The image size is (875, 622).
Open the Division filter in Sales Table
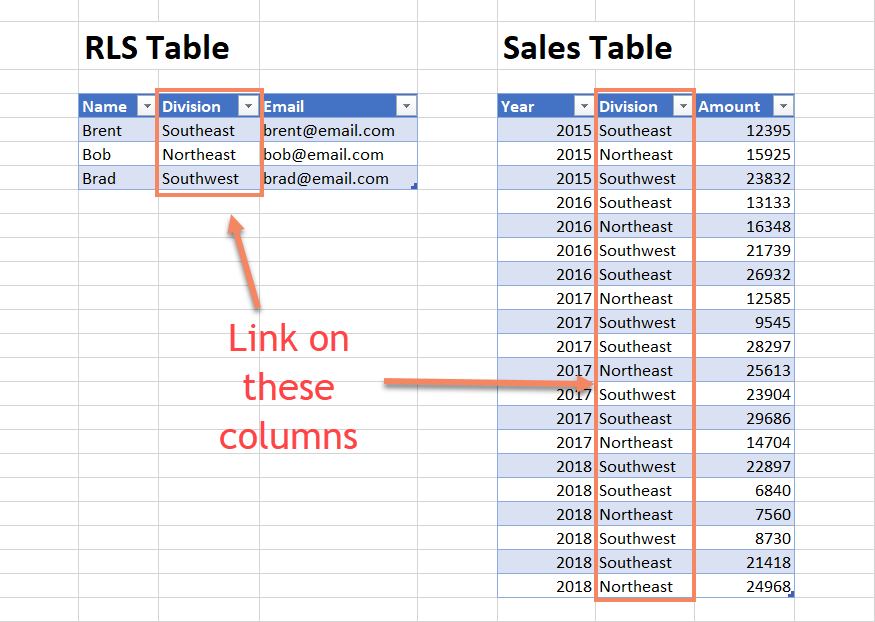click(684, 106)
